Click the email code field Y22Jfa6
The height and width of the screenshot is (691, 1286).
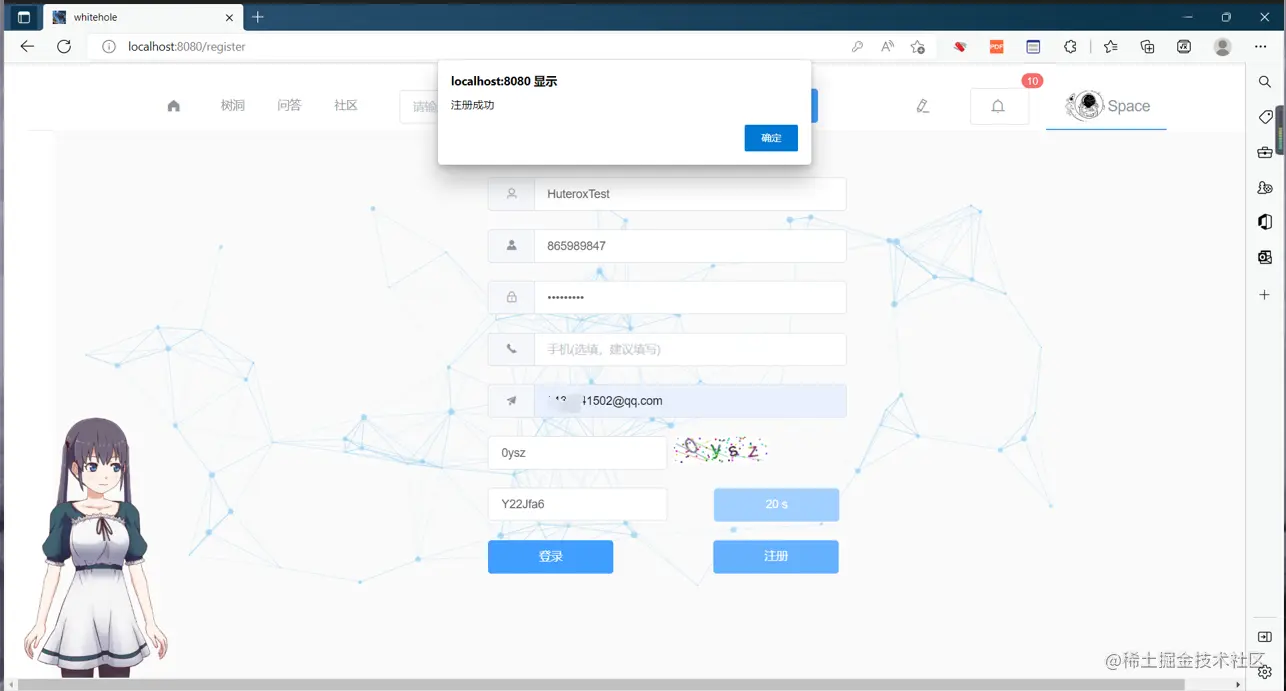tap(577, 504)
